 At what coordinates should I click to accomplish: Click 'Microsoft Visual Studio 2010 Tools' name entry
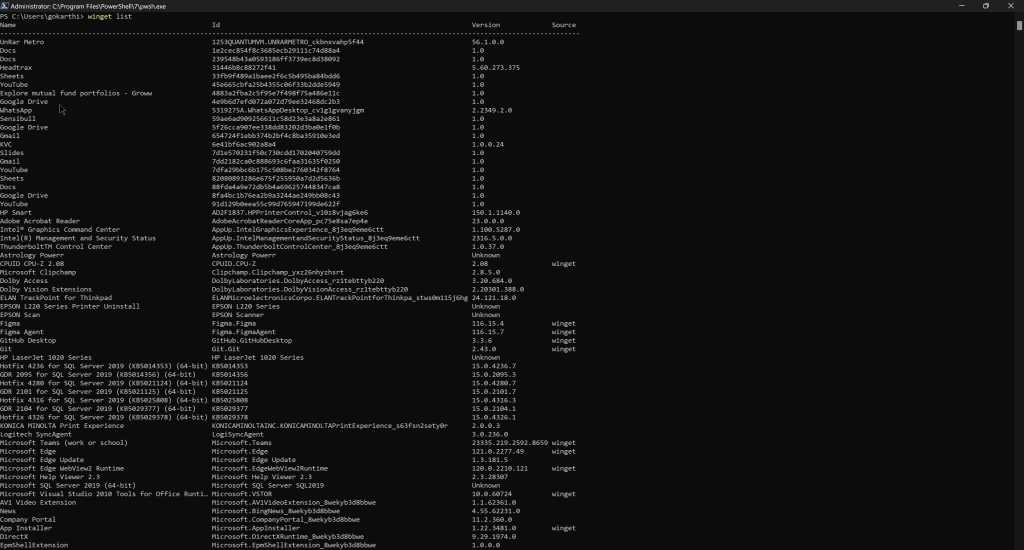pyautogui.click(x=104, y=493)
